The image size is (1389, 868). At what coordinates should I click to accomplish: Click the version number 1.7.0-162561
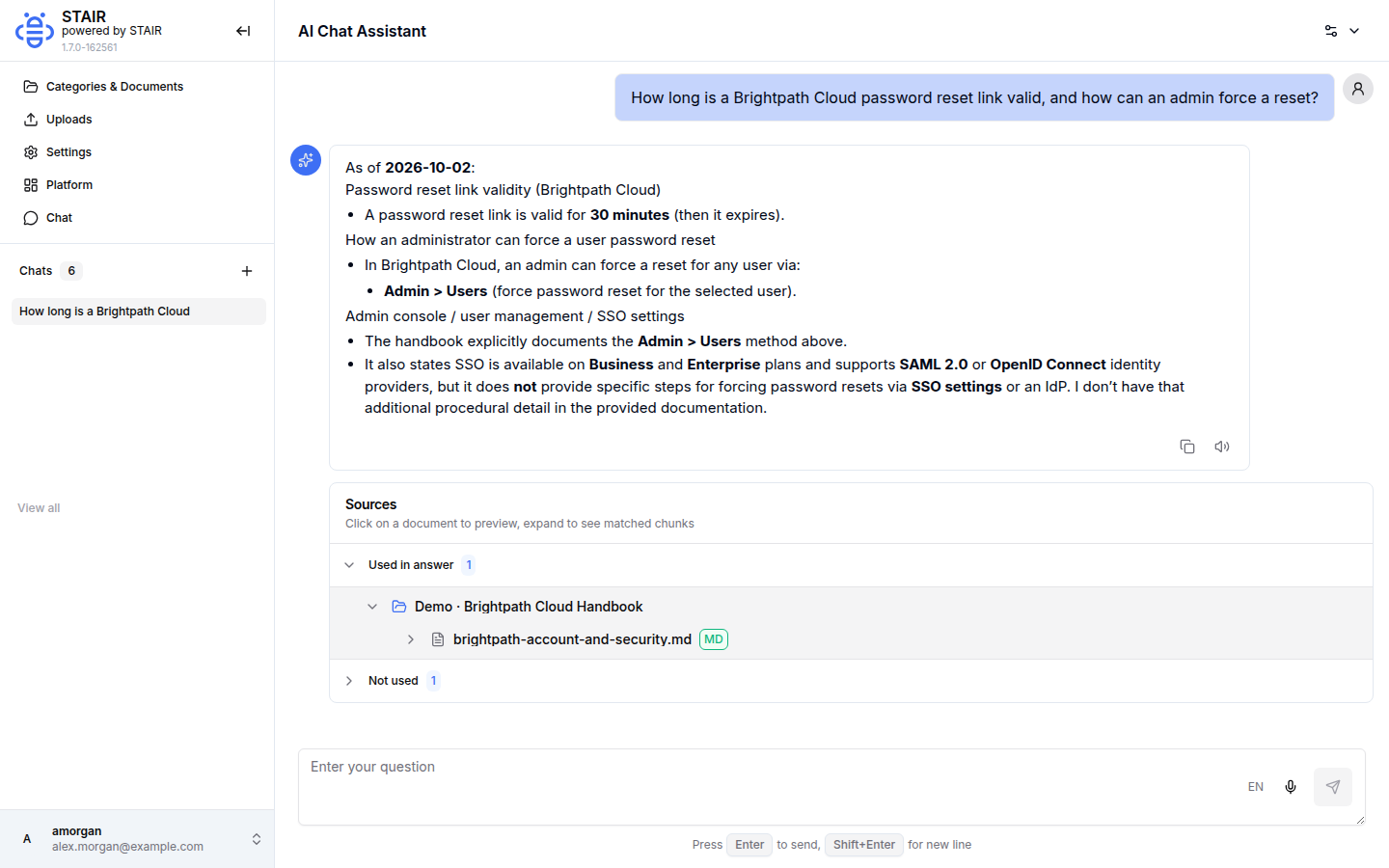pyautogui.click(x=90, y=47)
